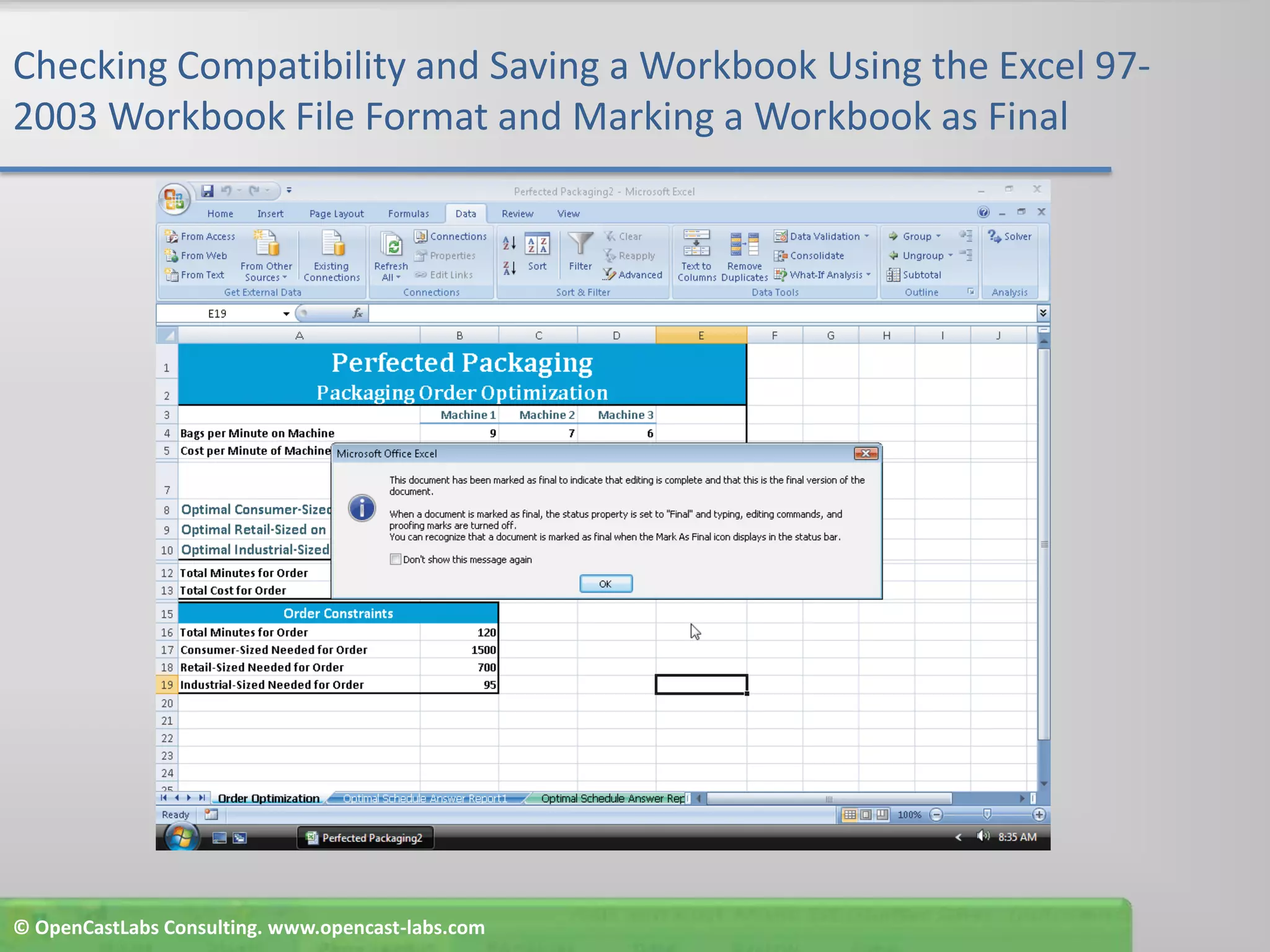Click Text to Columns
This screenshot has height=952, width=1270.
(x=696, y=255)
